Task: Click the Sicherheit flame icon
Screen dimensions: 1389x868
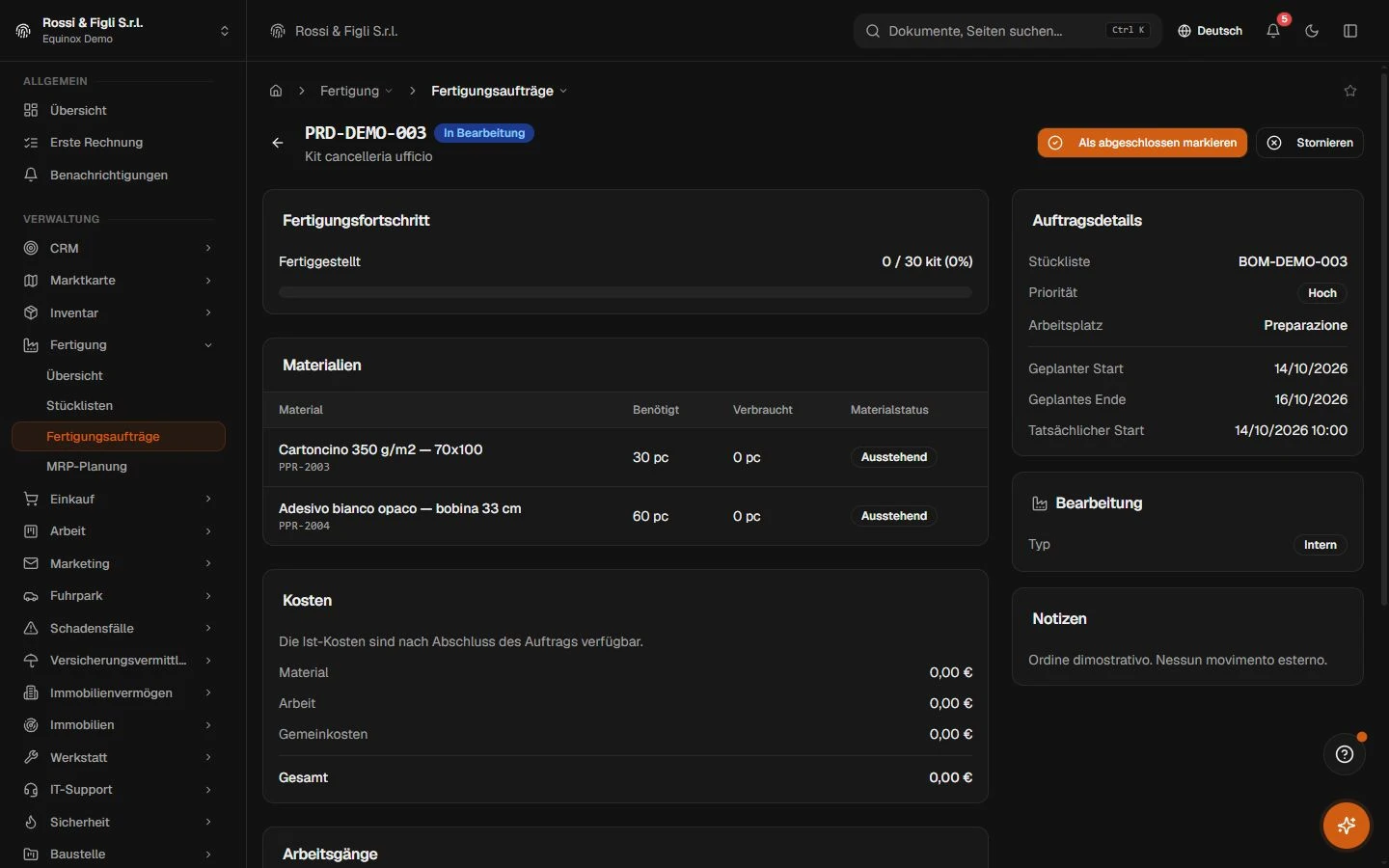Action: coord(31,822)
